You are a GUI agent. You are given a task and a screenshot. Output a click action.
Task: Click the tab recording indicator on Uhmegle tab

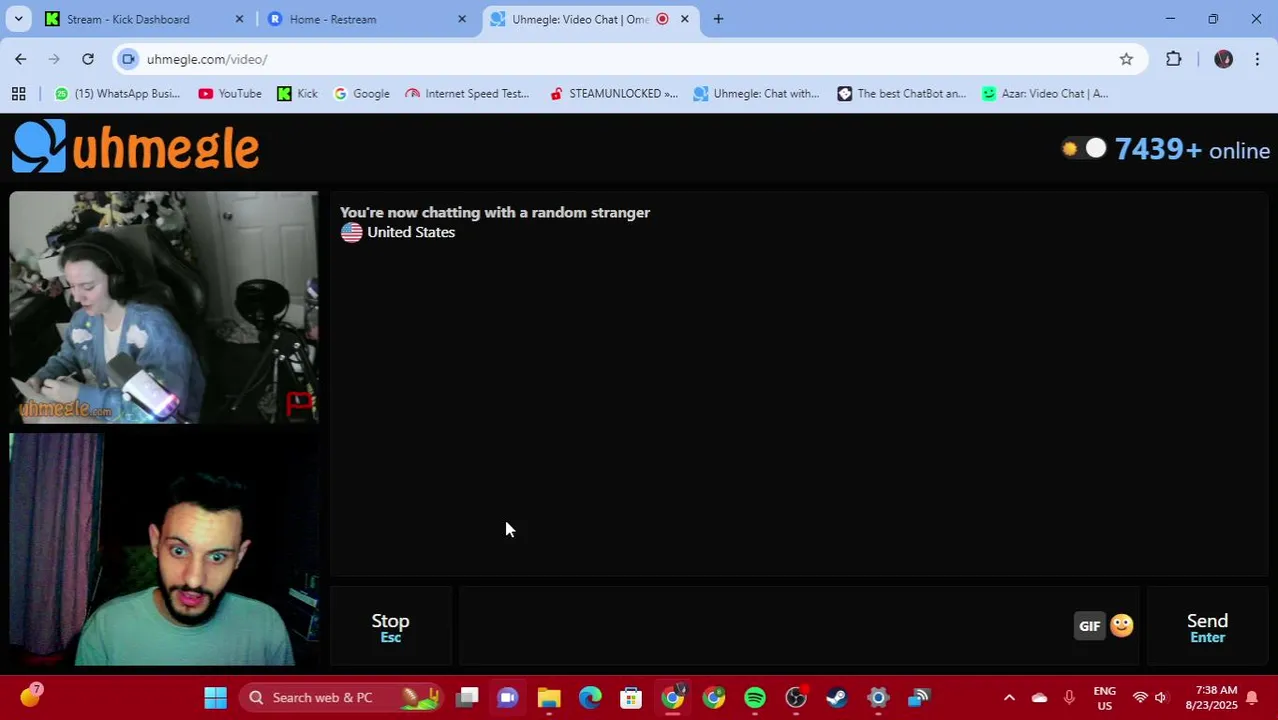662,19
